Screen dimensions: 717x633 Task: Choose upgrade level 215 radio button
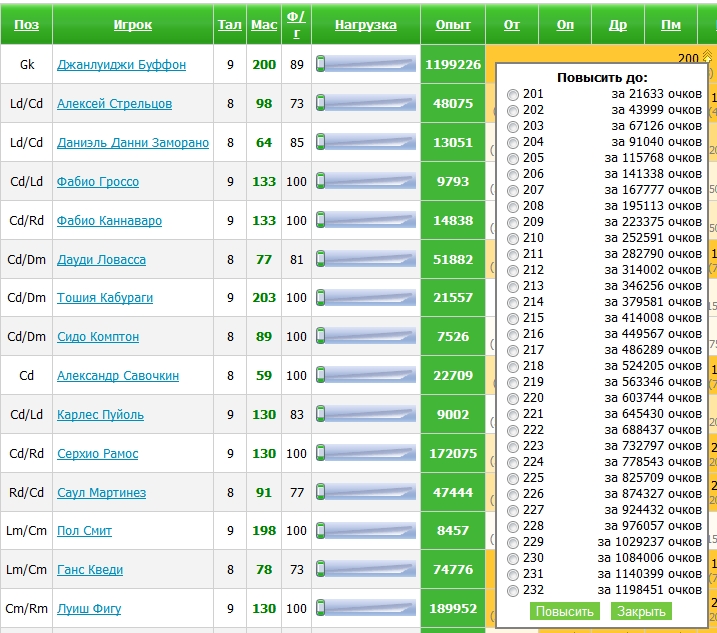coord(513,318)
